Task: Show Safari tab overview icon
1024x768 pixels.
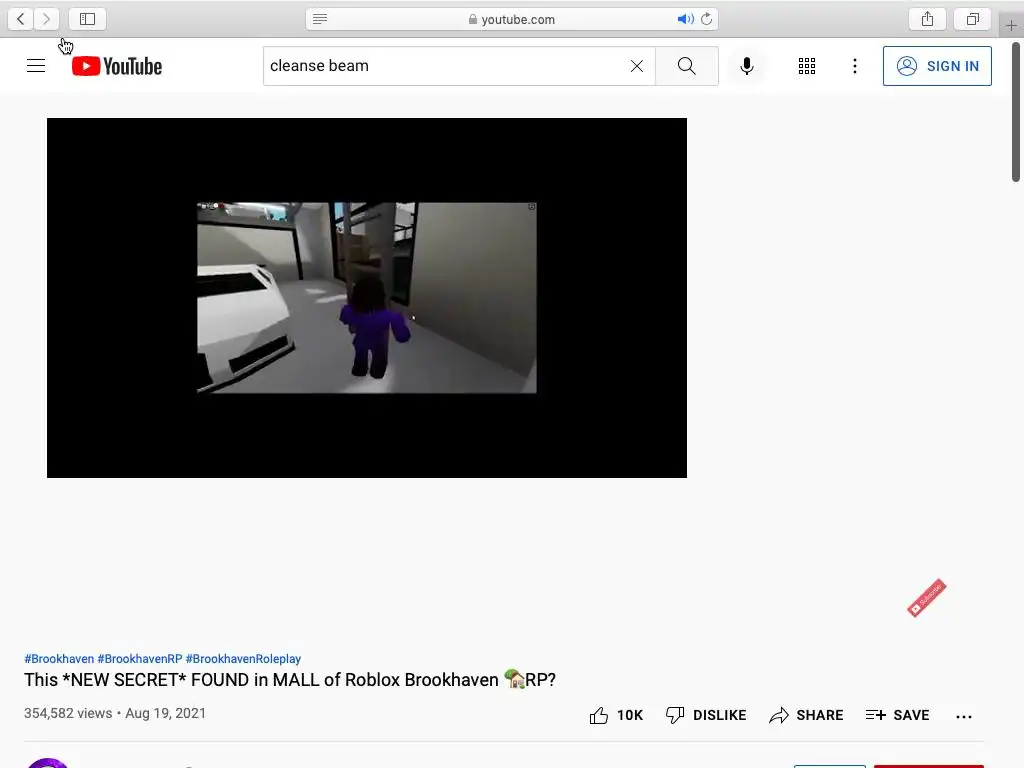Action: point(972,19)
